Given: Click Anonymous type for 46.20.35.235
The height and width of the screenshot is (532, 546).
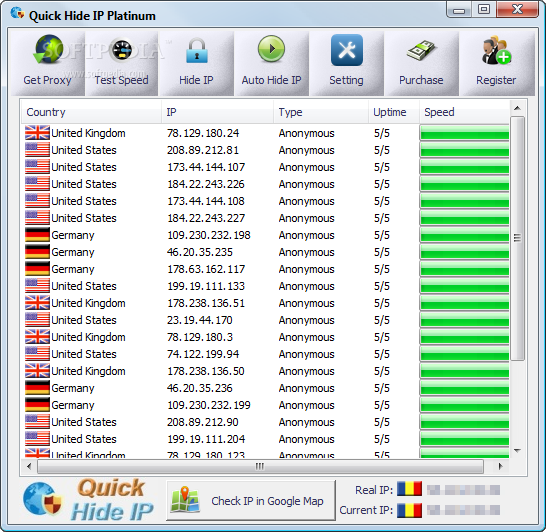Looking at the screenshot, I should click(x=306, y=252).
